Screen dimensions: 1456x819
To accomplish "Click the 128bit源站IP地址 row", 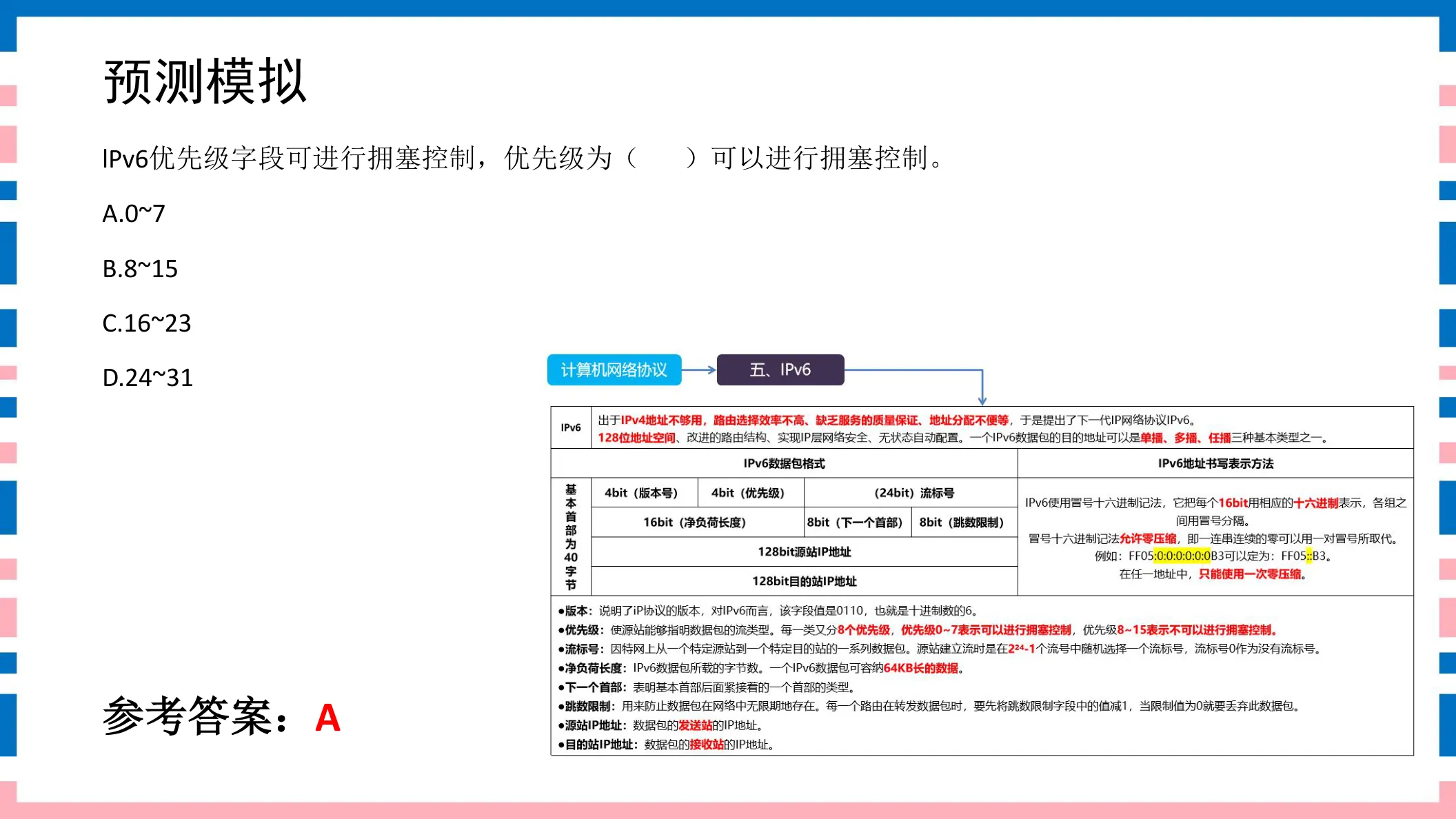I will pos(805,552).
